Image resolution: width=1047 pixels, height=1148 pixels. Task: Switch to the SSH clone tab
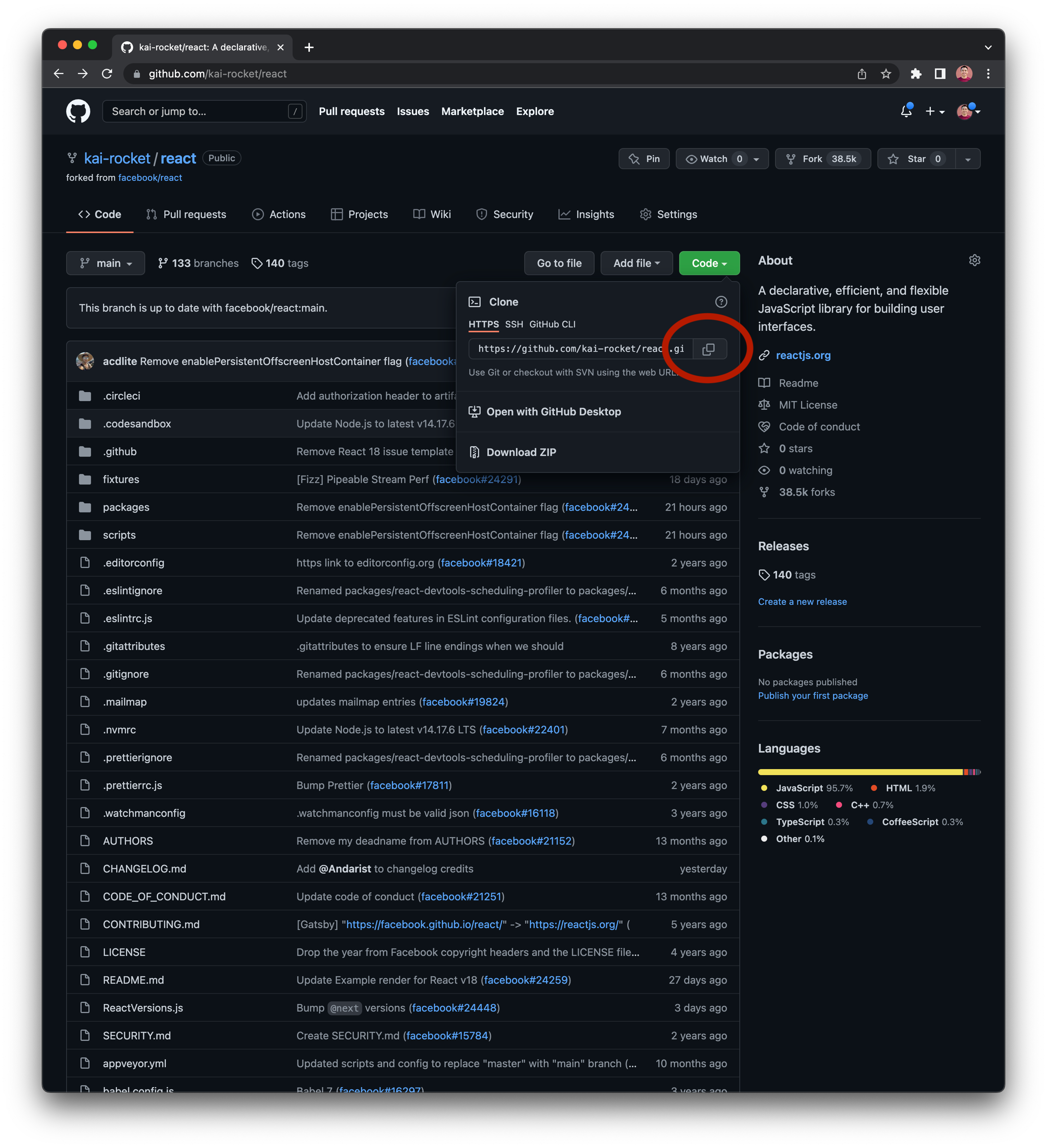coord(513,324)
